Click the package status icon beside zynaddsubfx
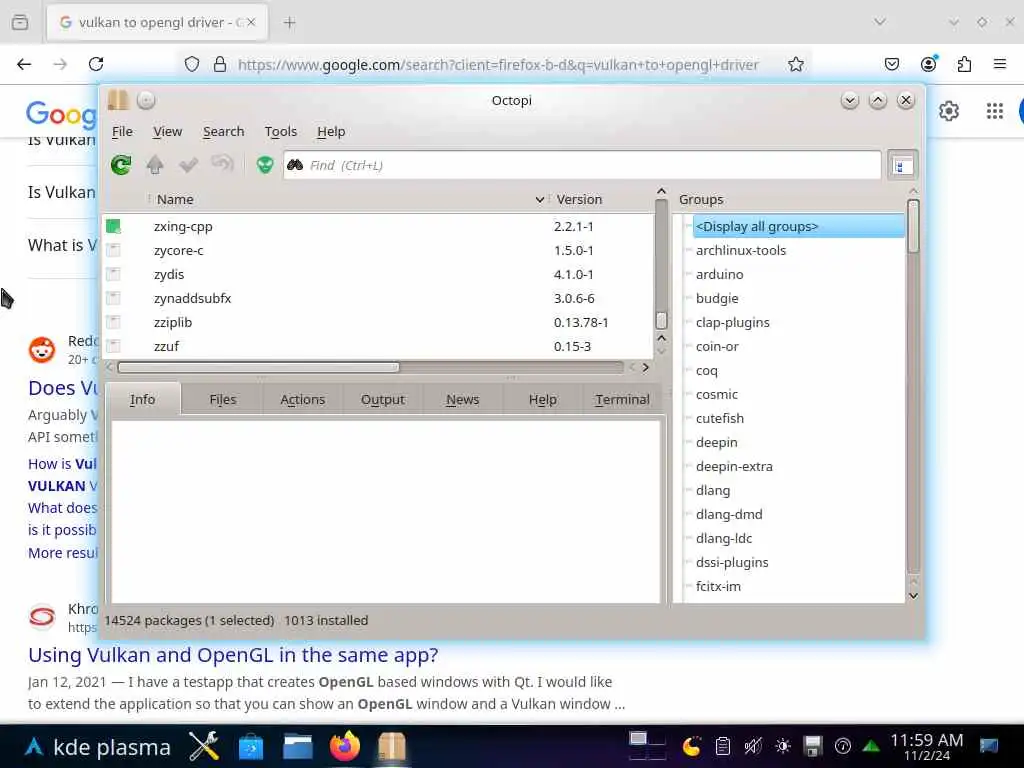Screen dimensions: 1024x768 [x=114, y=298]
